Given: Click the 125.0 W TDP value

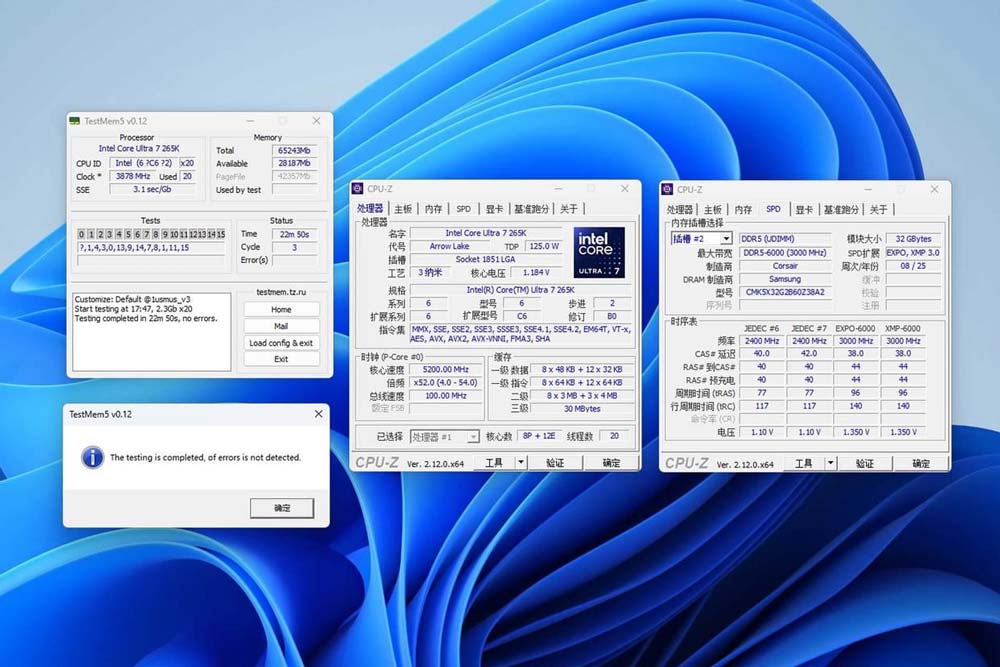Looking at the screenshot, I should 543,246.
